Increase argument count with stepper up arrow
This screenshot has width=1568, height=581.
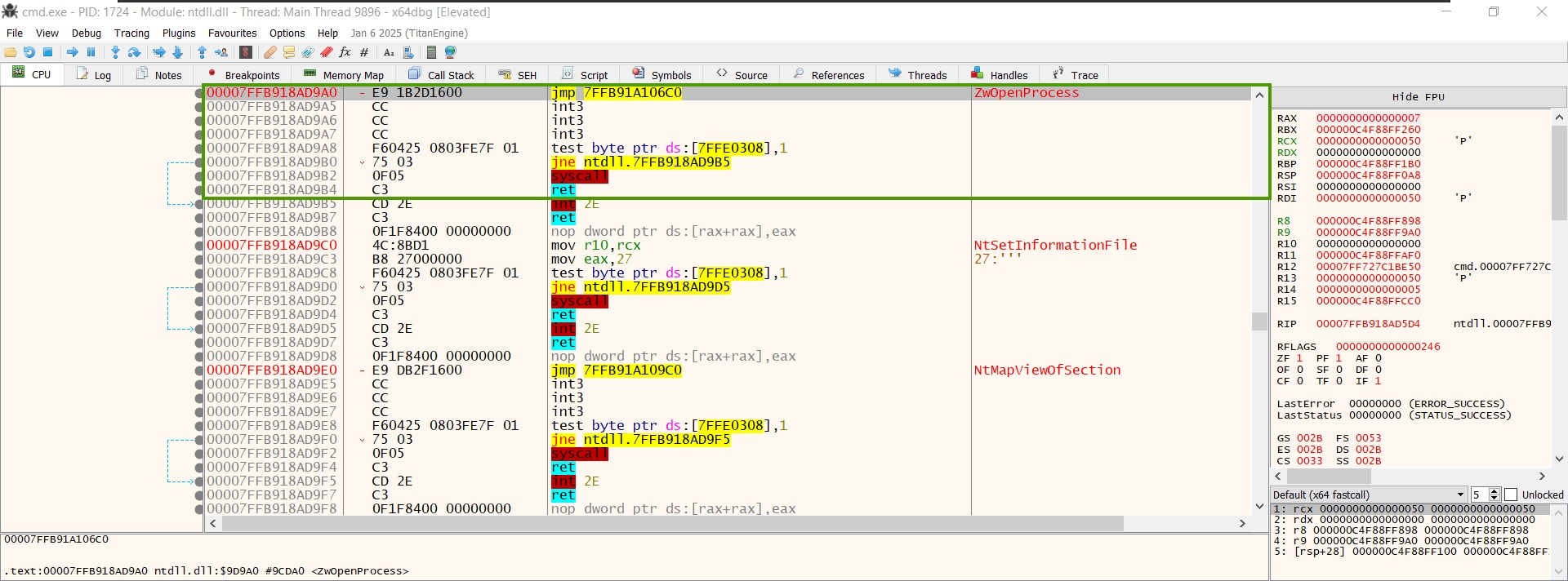pyautogui.click(x=1494, y=491)
